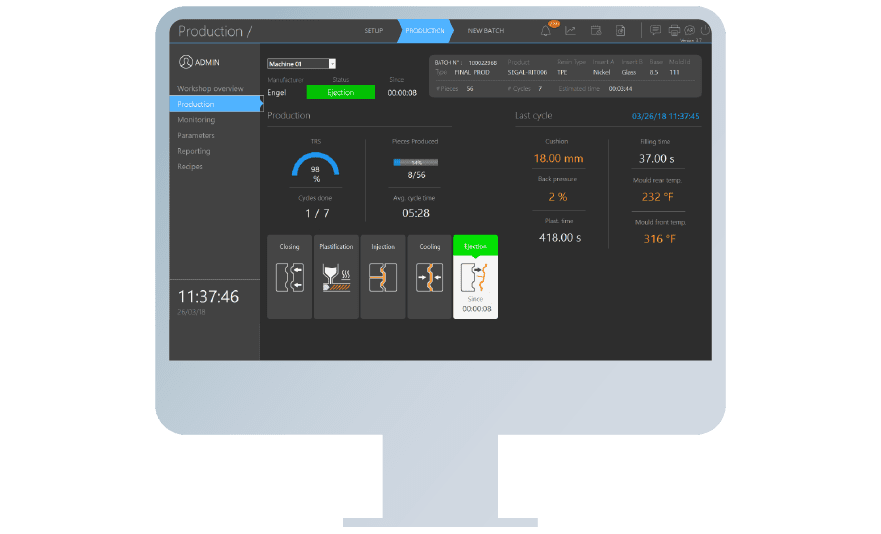Viewport: 881px width, 534px height.
Task: Open the document report icon
Action: click(x=620, y=31)
